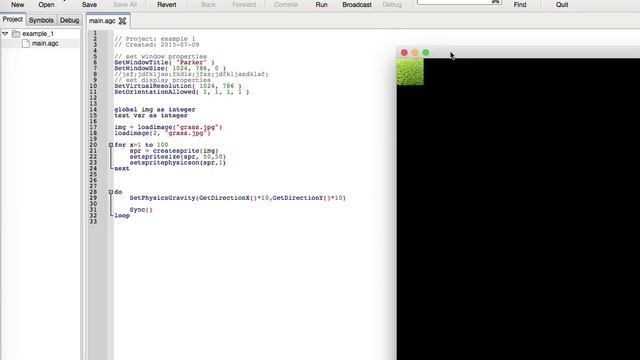Collapse the for loop fold marker

(111, 145)
